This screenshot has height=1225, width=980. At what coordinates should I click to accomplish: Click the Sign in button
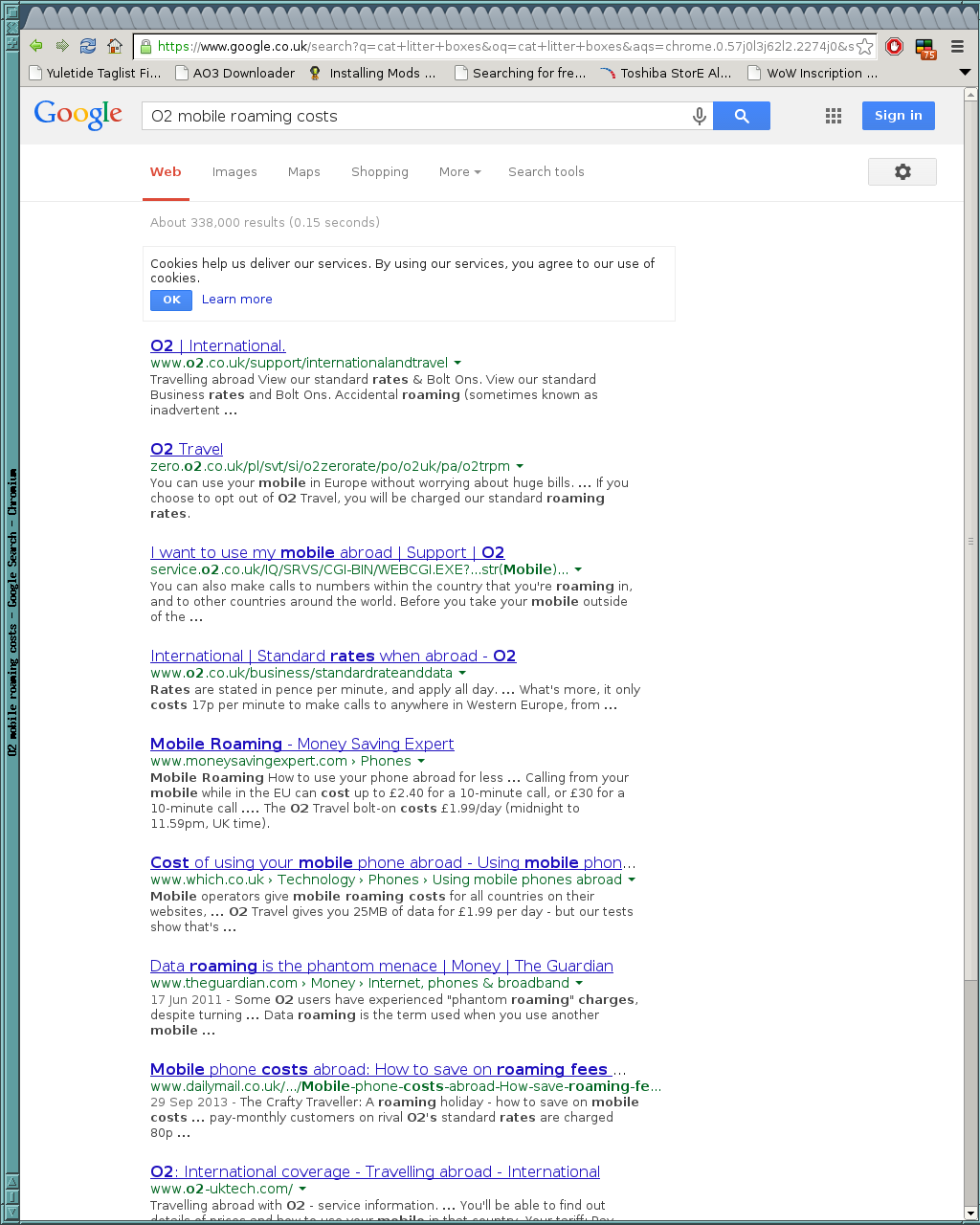(899, 116)
